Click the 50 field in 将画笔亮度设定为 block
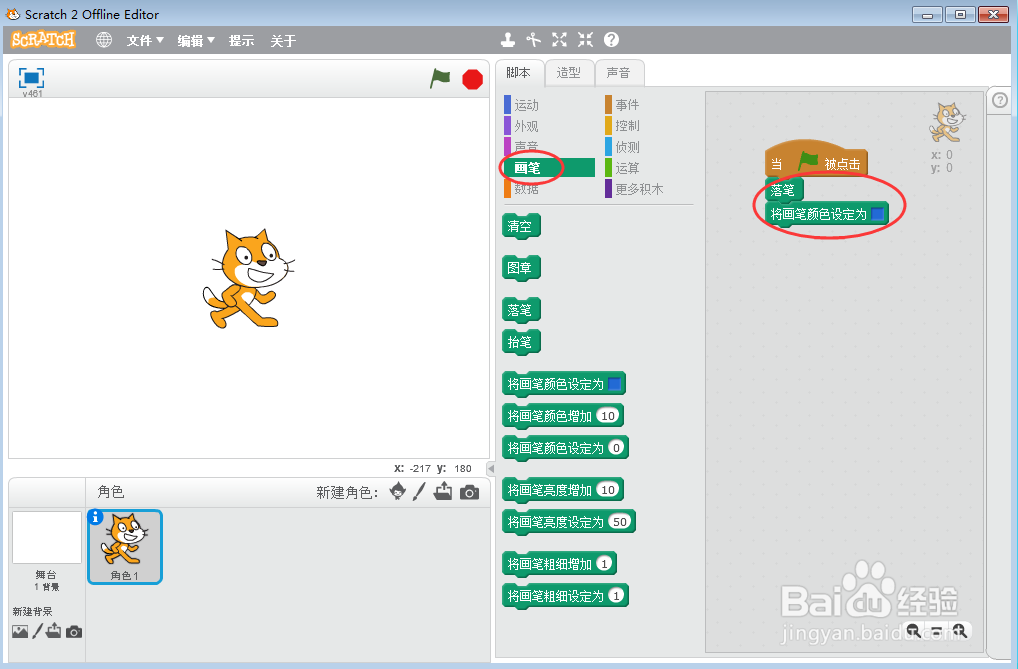Viewport: 1018px width, 669px height. tap(620, 522)
